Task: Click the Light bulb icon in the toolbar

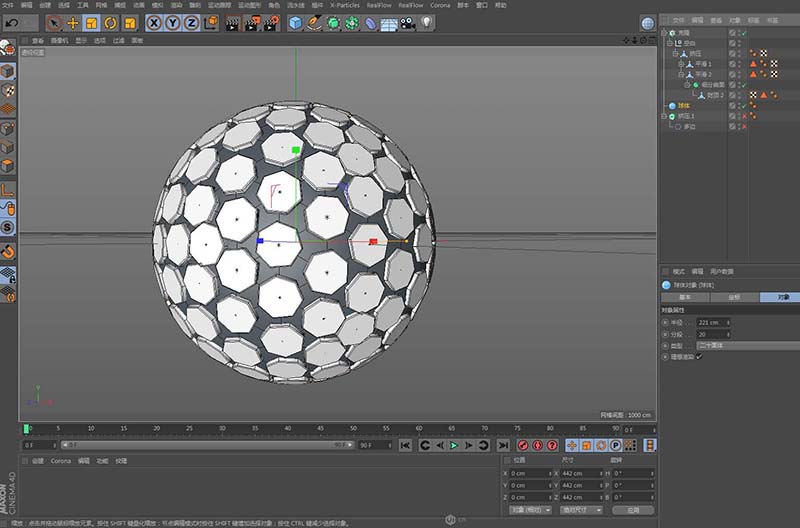Action: pos(426,22)
